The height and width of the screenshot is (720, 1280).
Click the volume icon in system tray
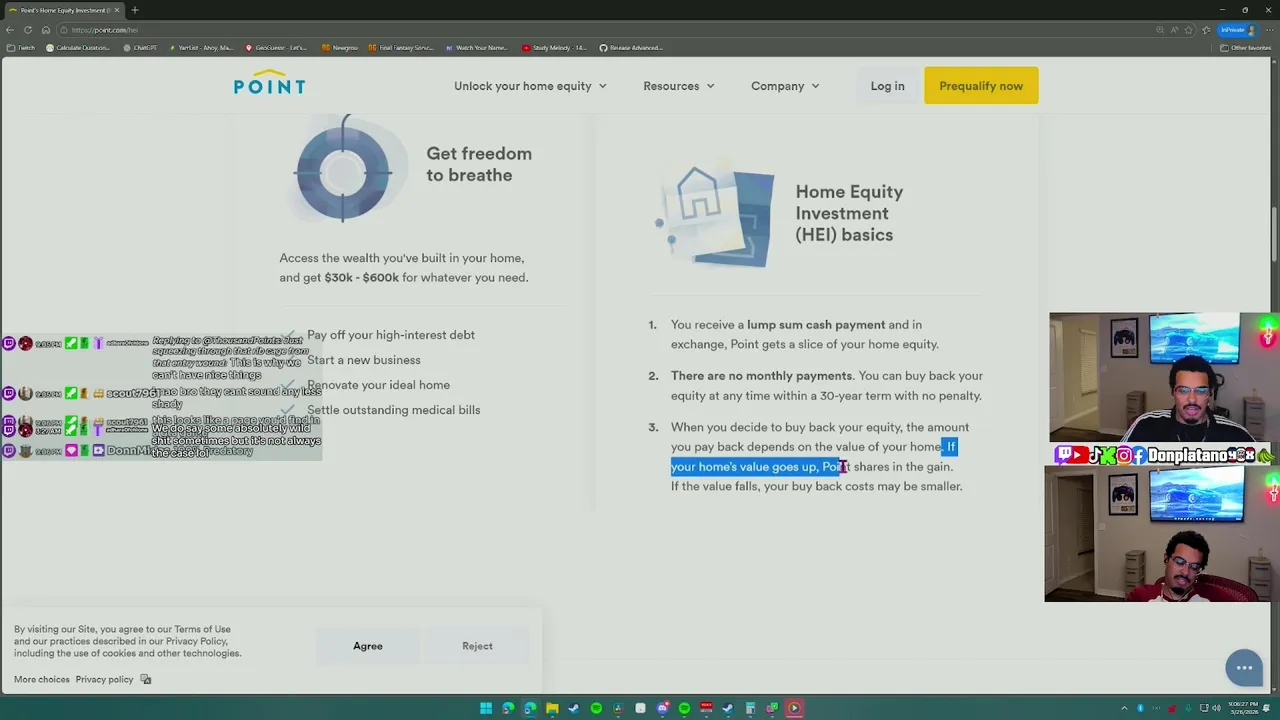(x=1216, y=708)
